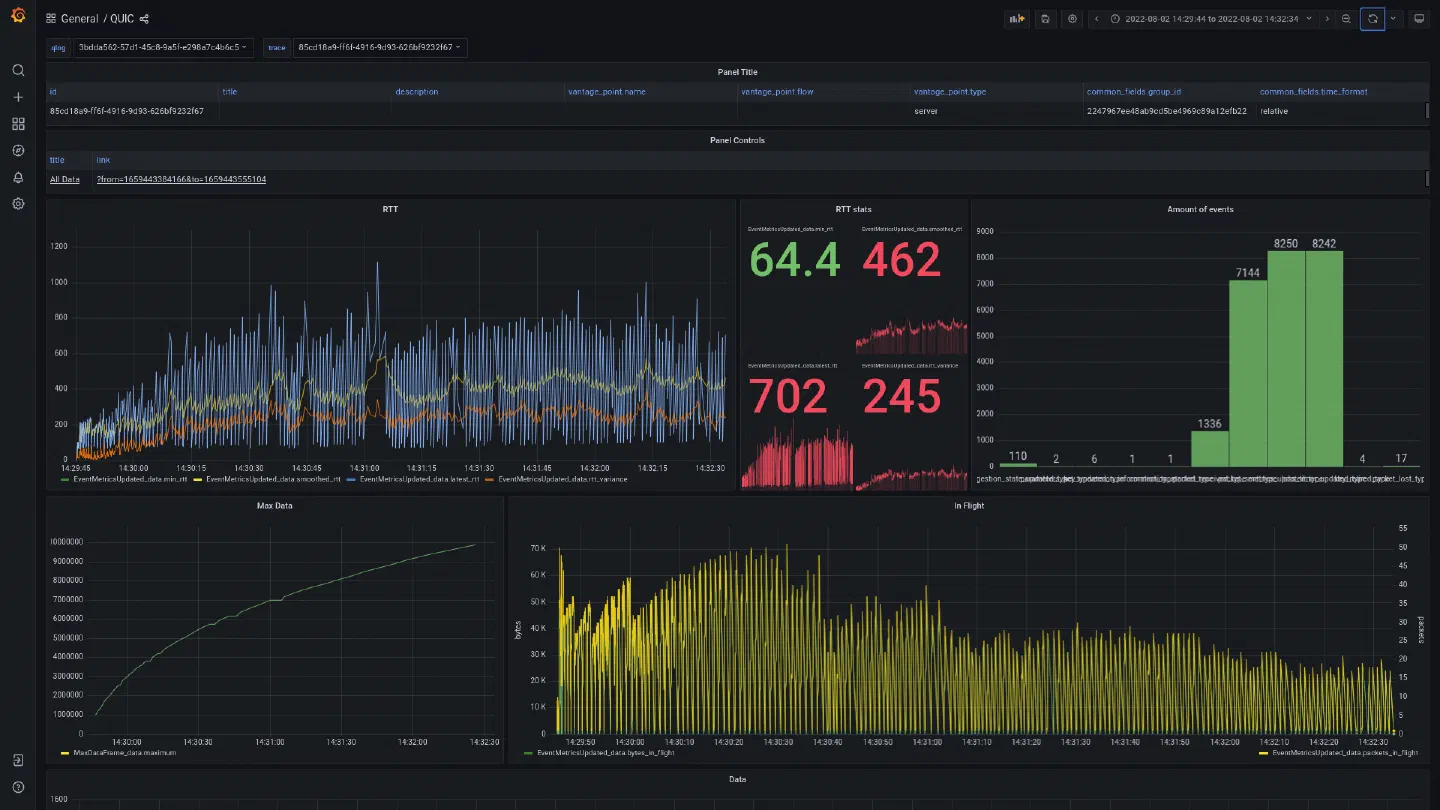Click the Create plus icon in sidebar
This screenshot has height=810, width=1440.
(18, 97)
